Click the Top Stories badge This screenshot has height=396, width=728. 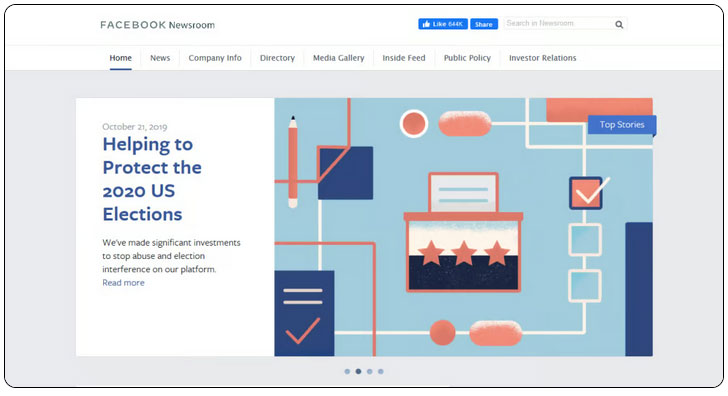click(622, 125)
